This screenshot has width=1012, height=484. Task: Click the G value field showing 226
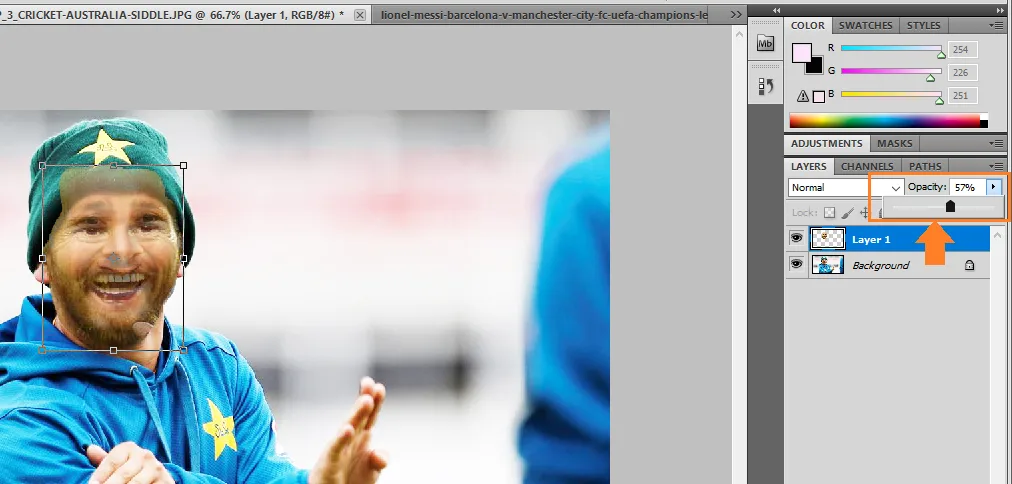coord(962,72)
